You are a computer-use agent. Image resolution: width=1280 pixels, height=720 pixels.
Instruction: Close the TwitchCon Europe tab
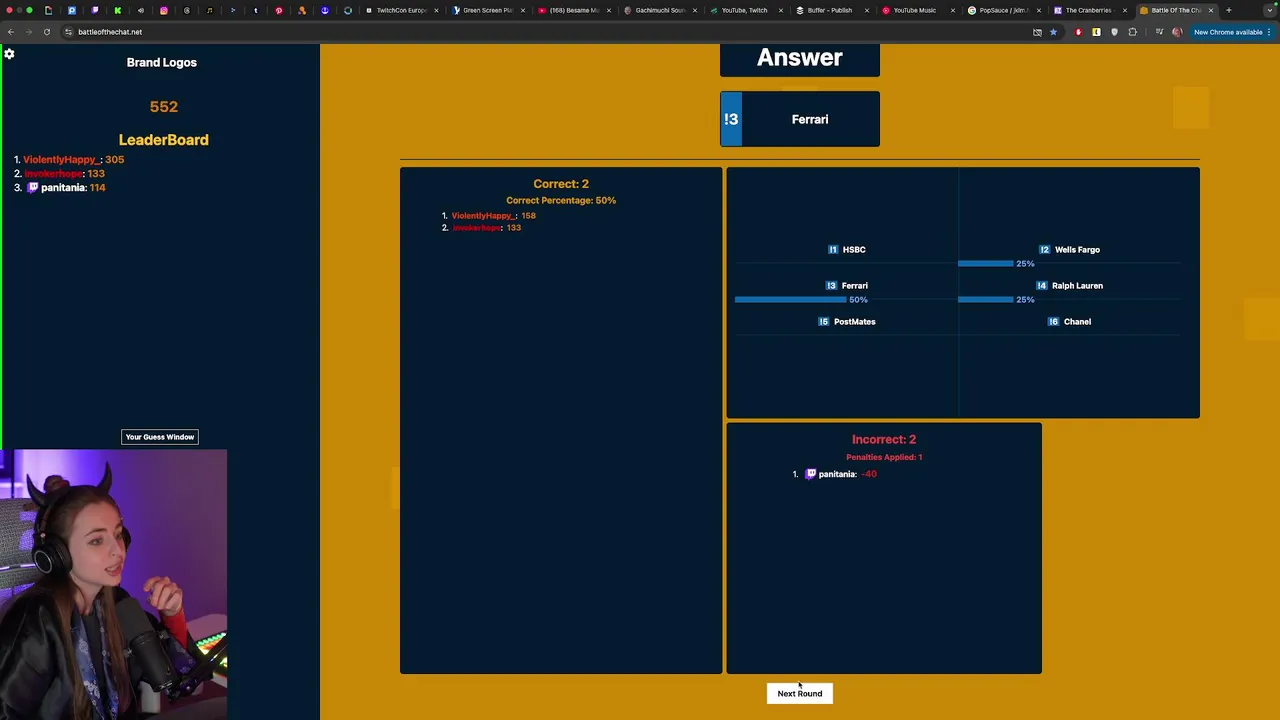[x=436, y=10]
